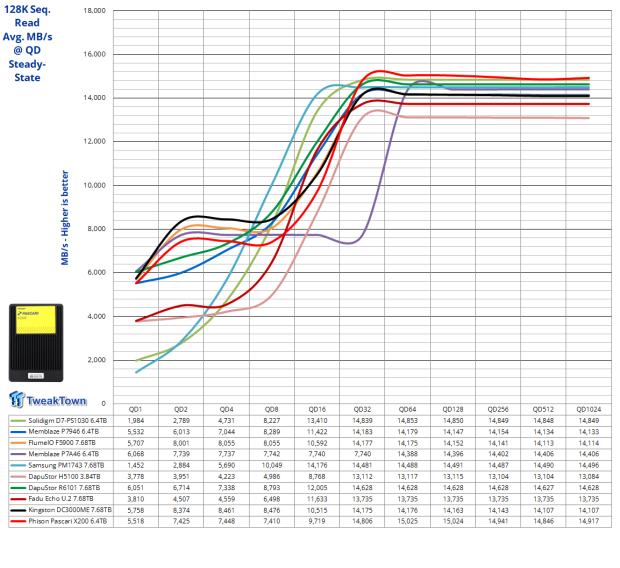Click the 18,000 y-axis label
This screenshot has width=620, height=568.
tap(95, 11)
